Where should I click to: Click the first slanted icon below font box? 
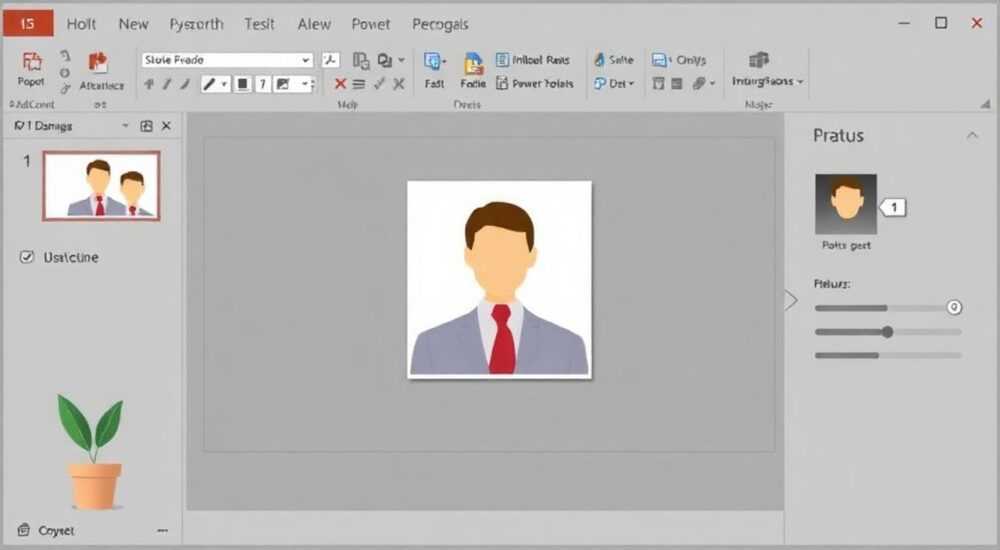pyautogui.click(x=149, y=84)
